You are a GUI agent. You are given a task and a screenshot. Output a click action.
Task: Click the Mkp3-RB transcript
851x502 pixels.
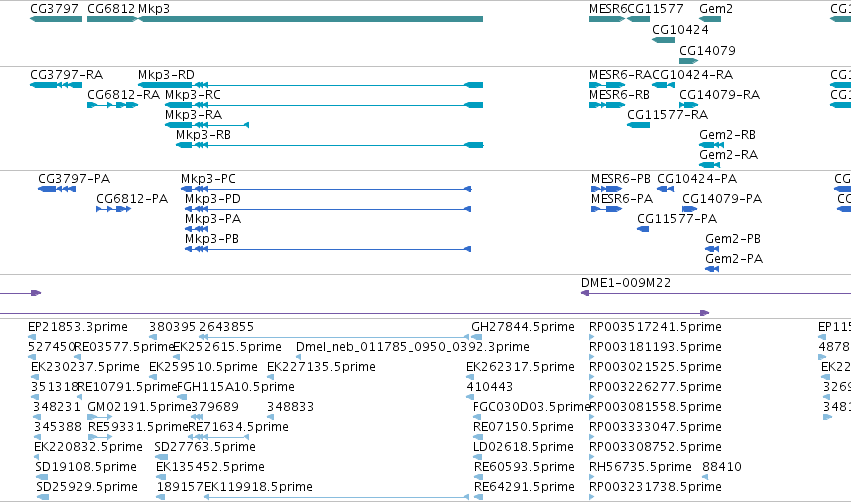tap(329, 145)
